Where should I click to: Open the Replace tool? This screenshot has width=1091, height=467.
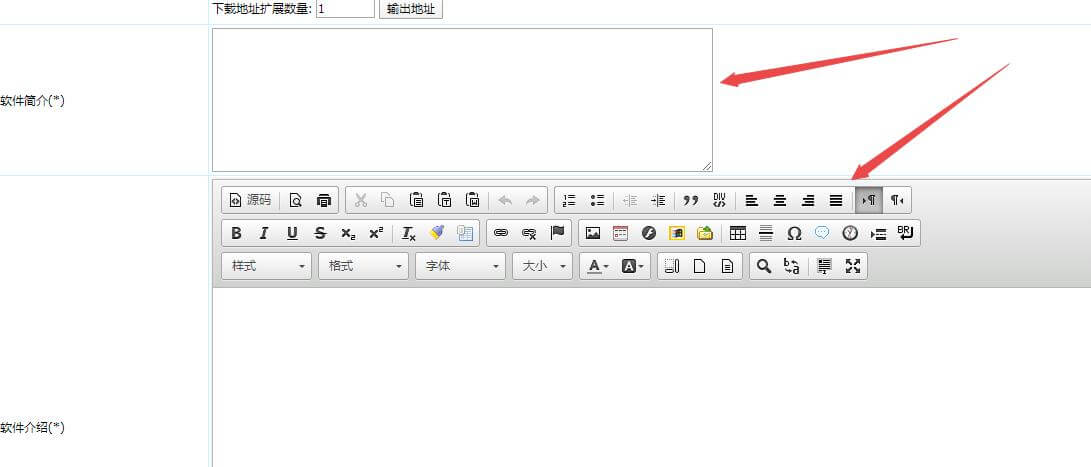(x=792, y=266)
